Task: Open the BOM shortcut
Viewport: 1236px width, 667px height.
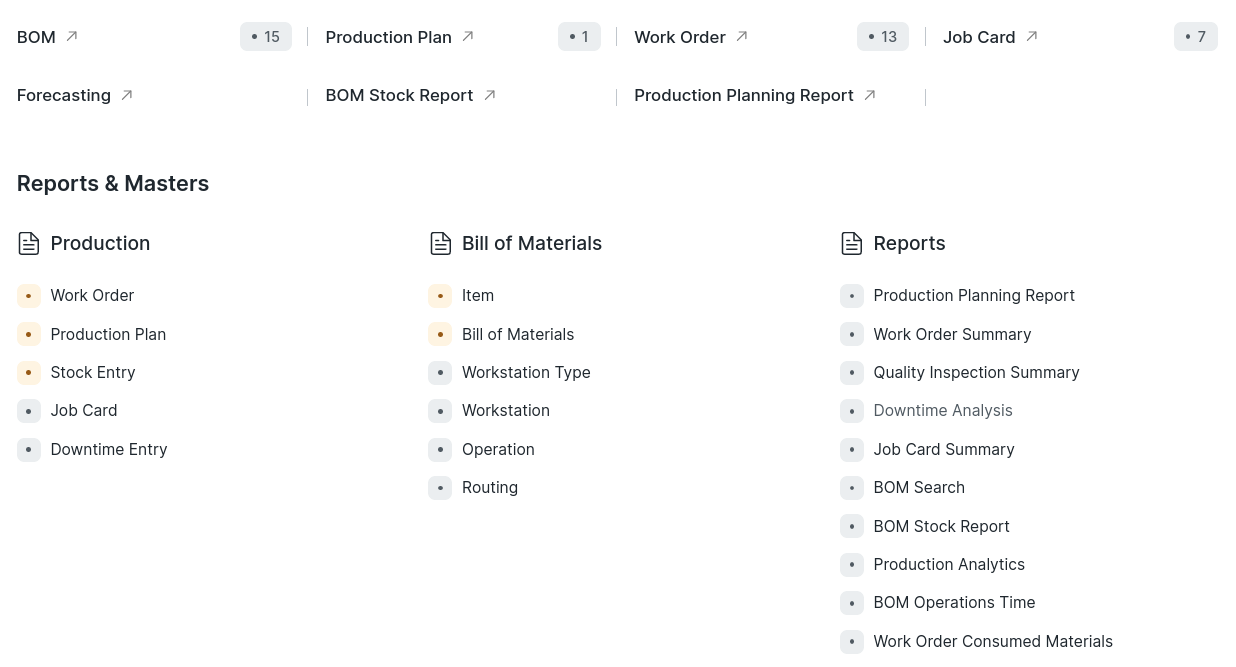Action: pyautogui.click(x=36, y=37)
